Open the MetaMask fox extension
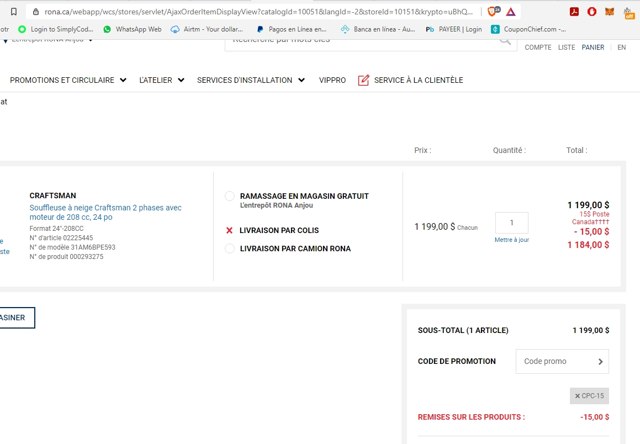Screen dimensions: 640x444 [x=610, y=12]
